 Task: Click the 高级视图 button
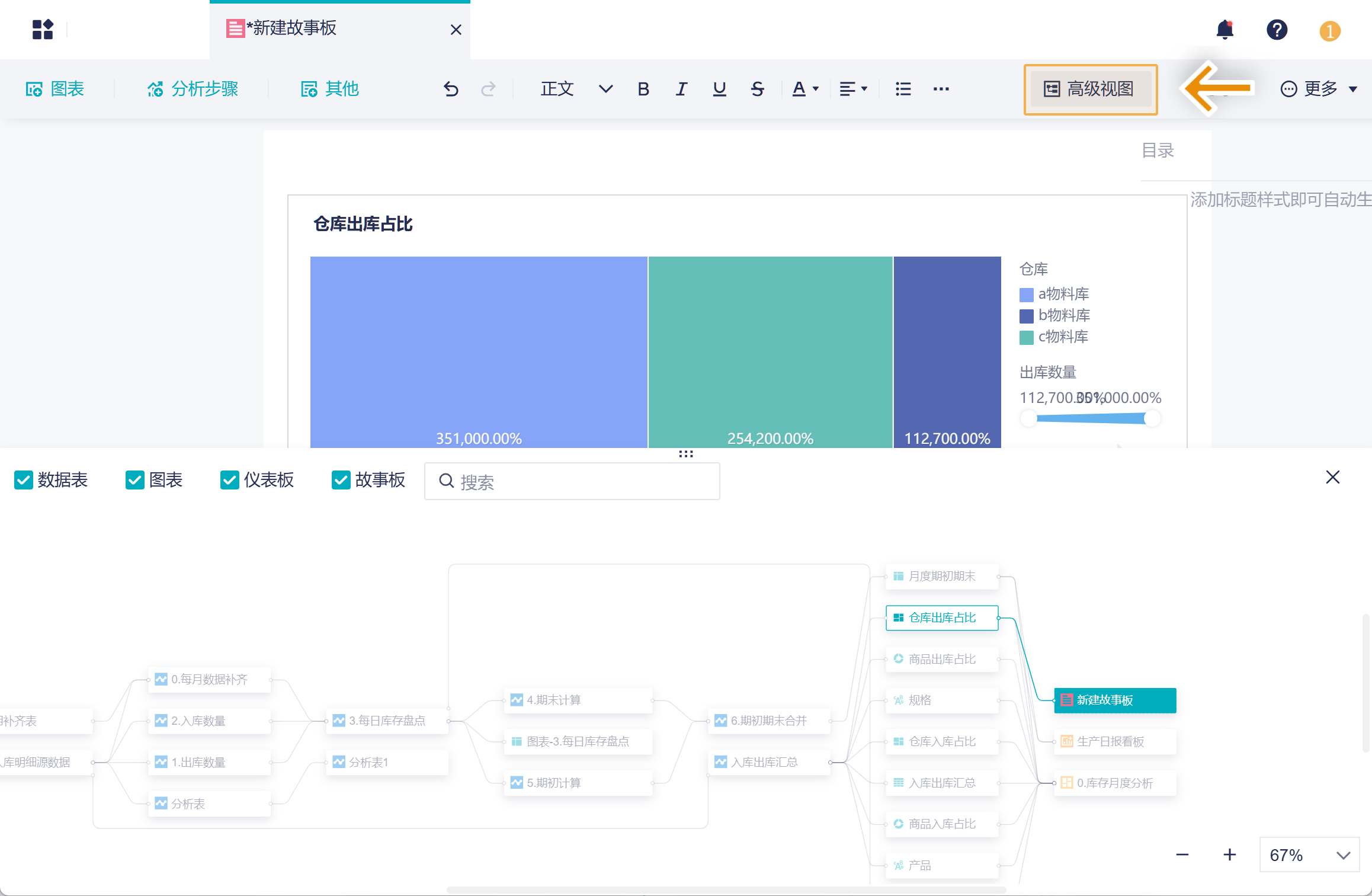1091,89
